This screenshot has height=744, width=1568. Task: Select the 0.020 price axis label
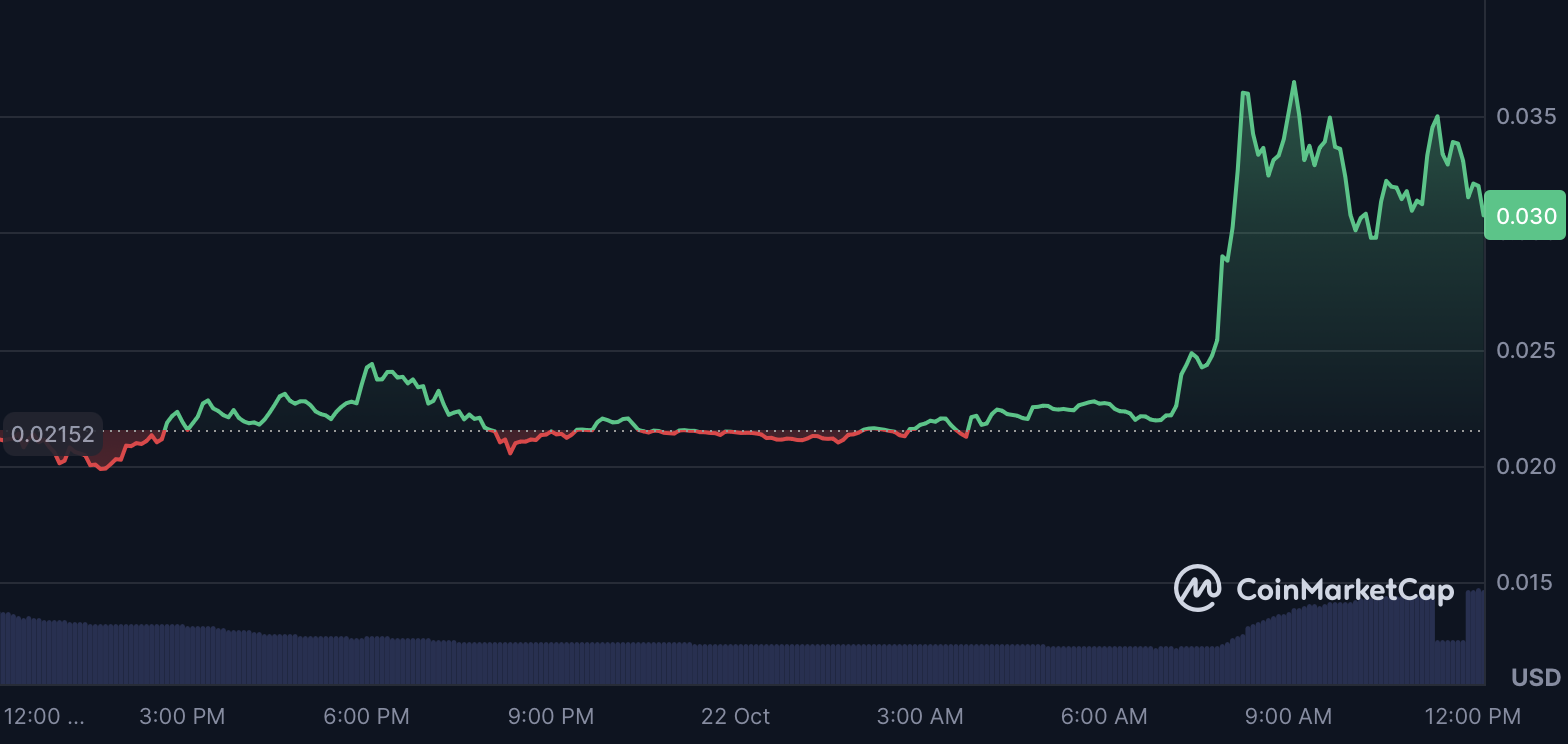click(x=1526, y=466)
